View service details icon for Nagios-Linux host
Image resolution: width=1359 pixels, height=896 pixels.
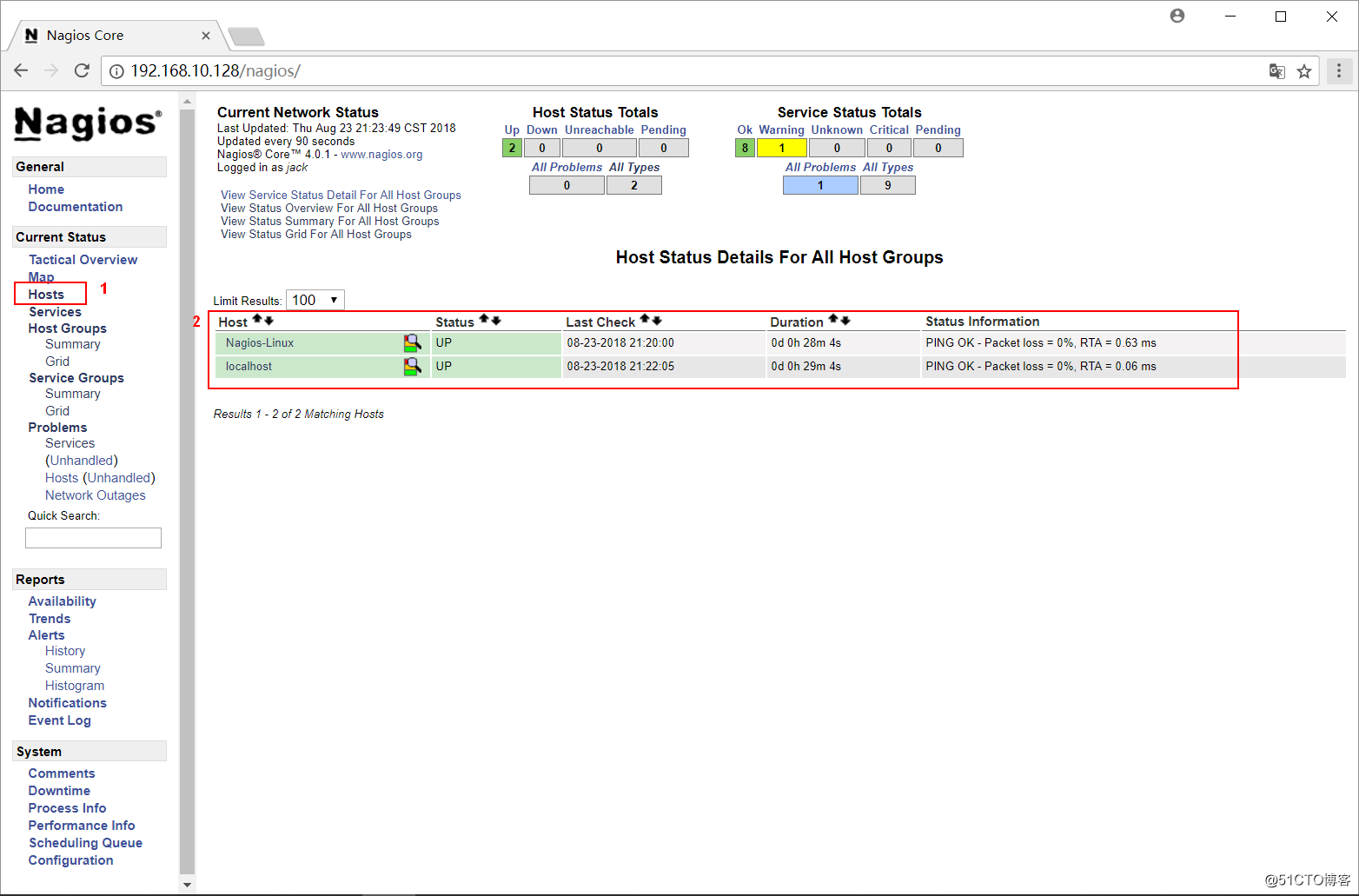coord(412,343)
